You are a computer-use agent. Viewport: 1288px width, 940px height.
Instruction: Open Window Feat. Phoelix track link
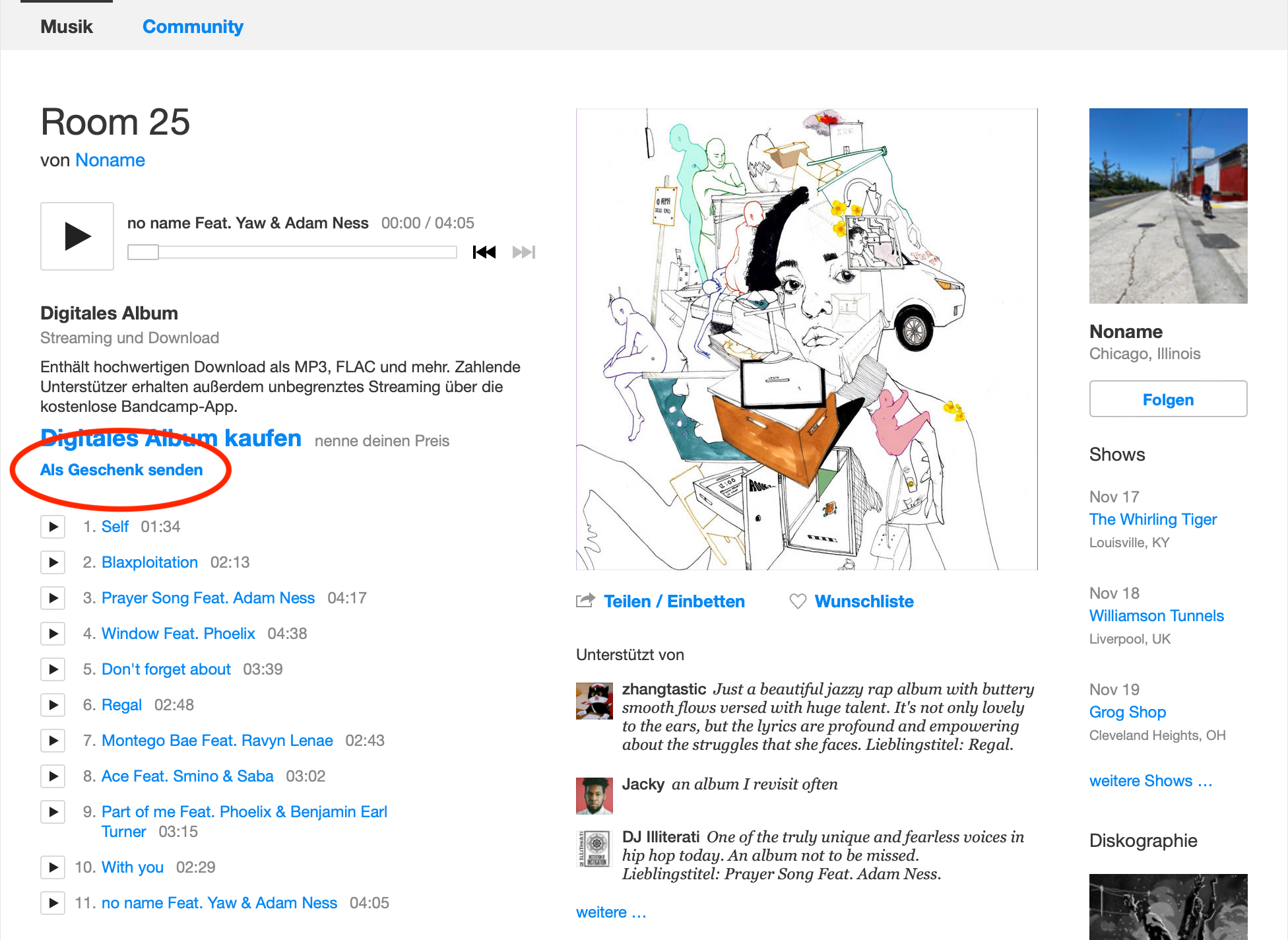pyautogui.click(x=178, y=634)
